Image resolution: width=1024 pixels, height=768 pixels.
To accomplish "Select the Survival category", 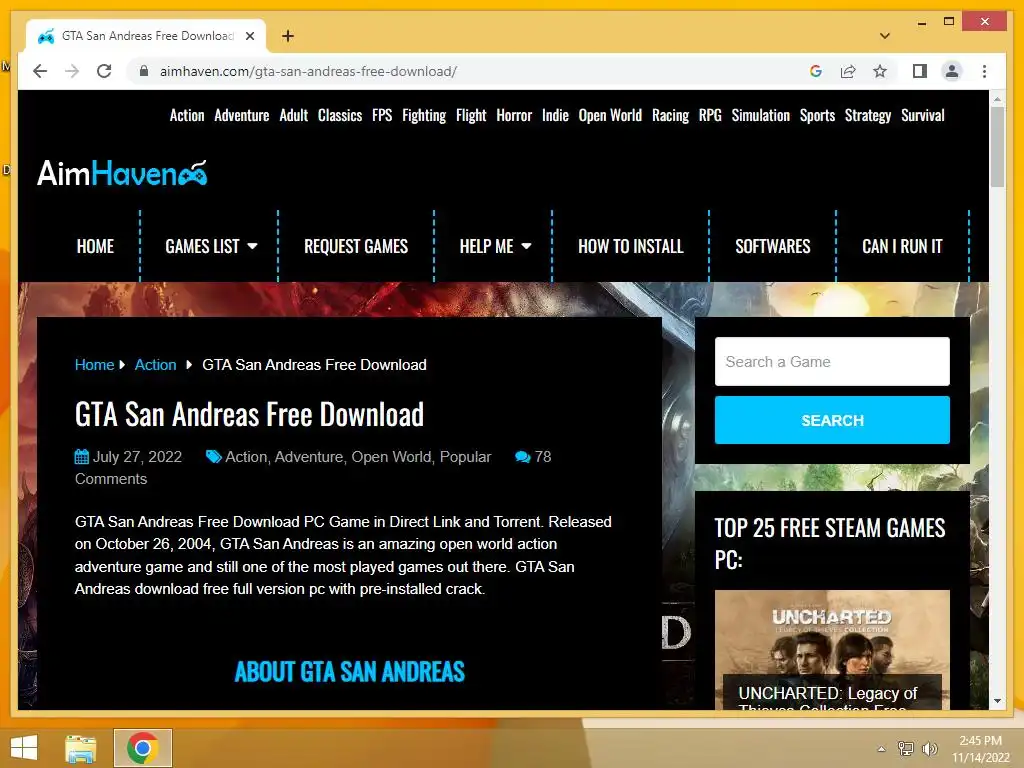I will (x=923, y=116).
